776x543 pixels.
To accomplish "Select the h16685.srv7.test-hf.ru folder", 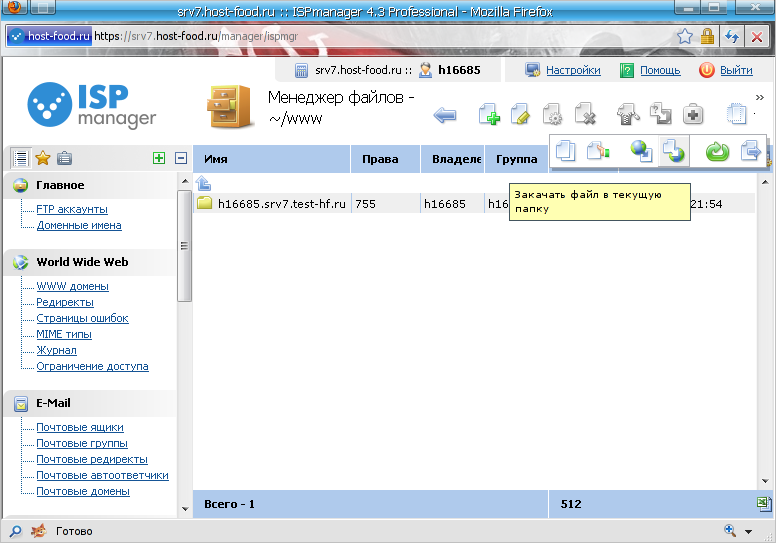I will 281,203.
